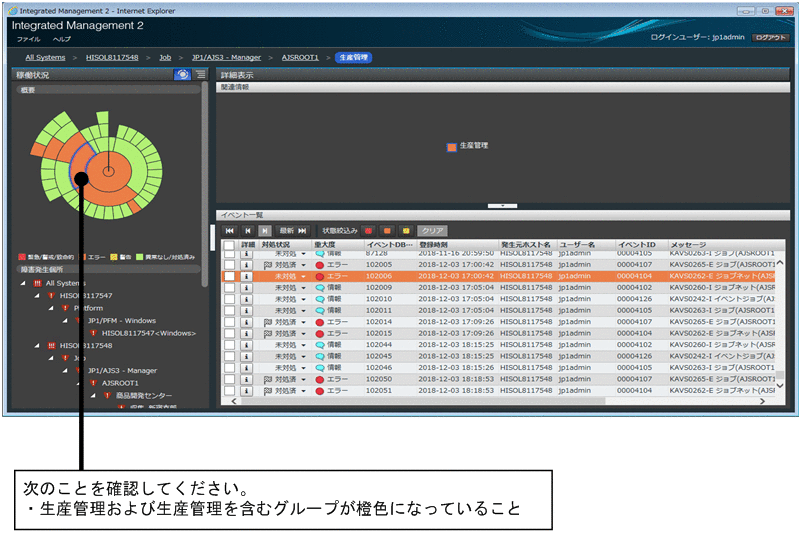
Task: Filter events by yellow warning status icon
Action: (x=406, y=231)
